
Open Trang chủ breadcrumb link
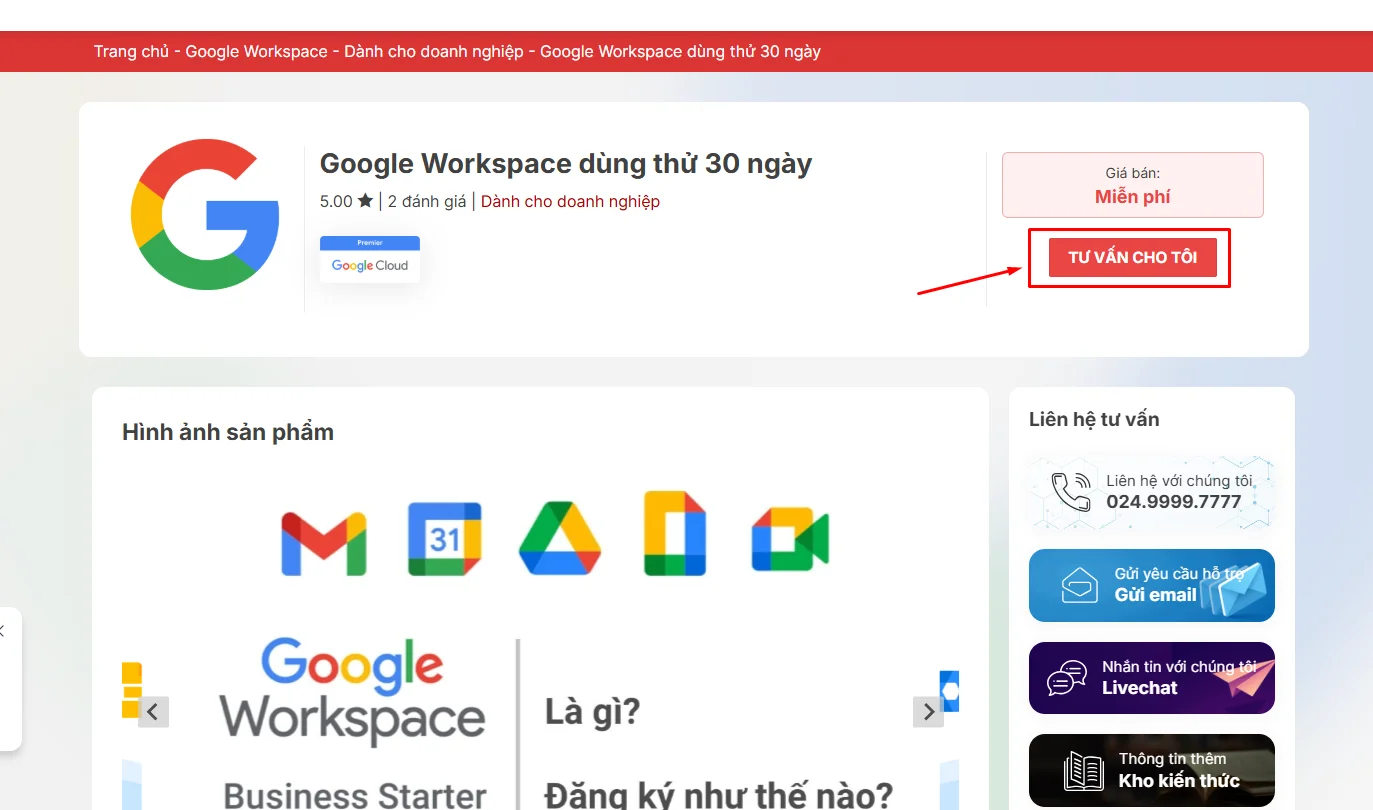tap(131, 51)
